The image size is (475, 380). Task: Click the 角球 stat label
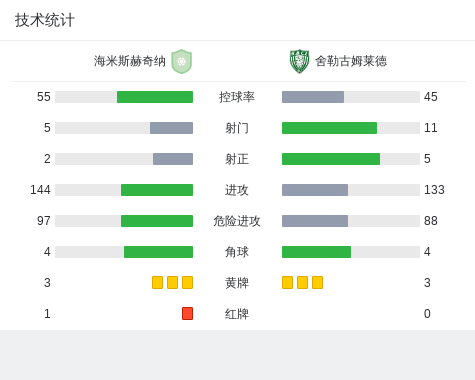[x=237, y=252]
